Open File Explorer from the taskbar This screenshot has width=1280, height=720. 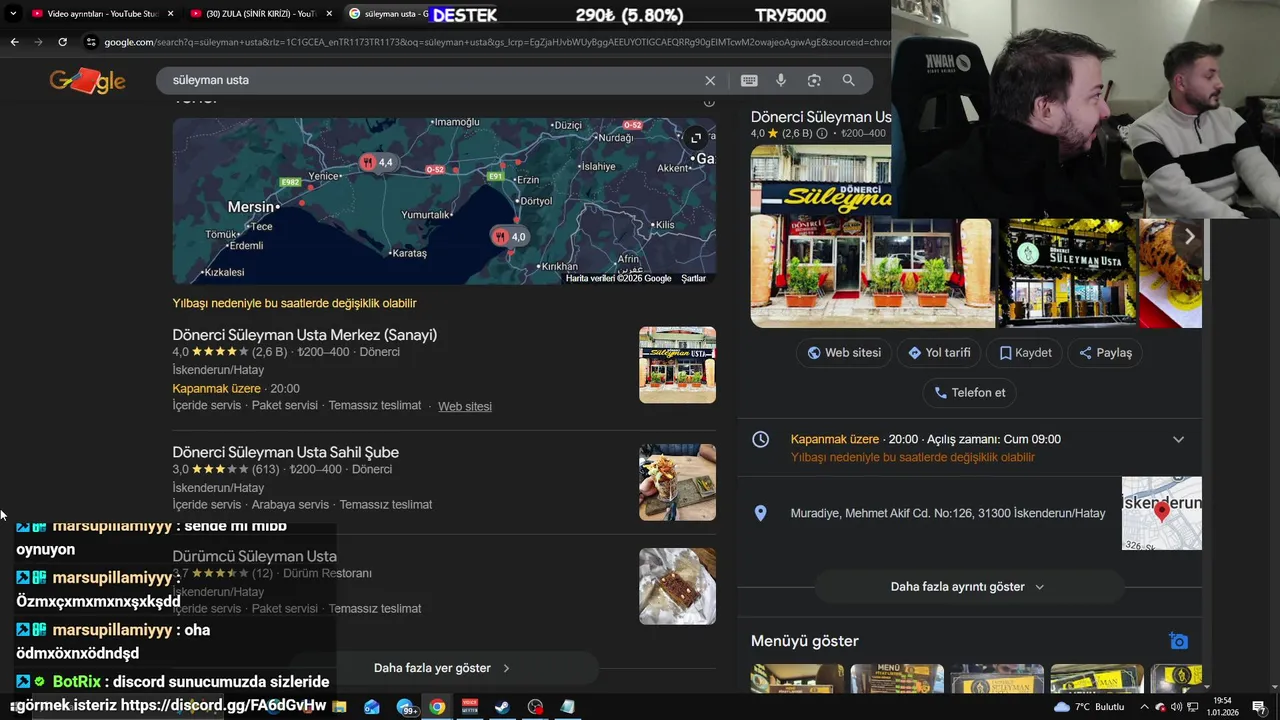coord(339,707)
